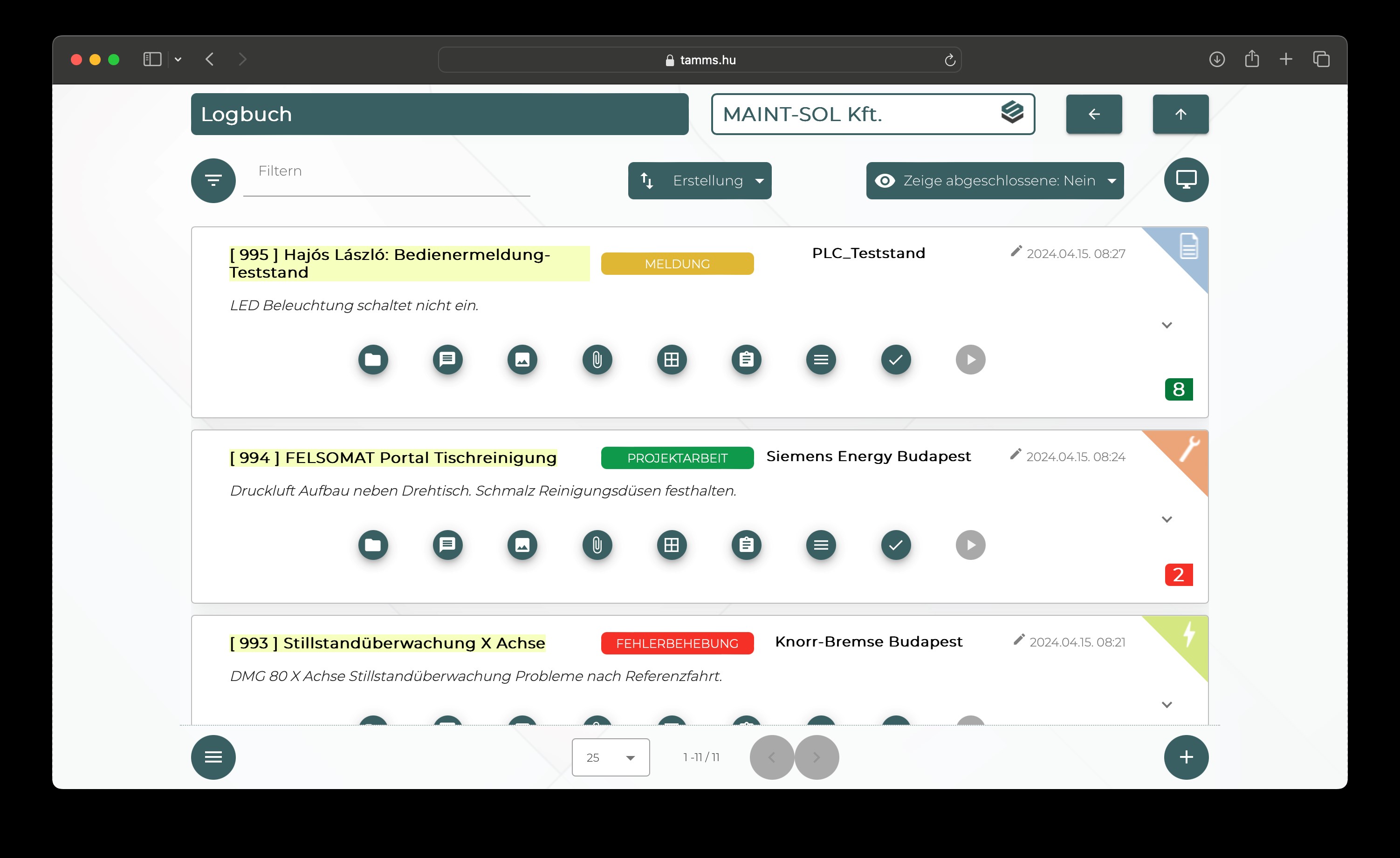Click the FEHLERBEHEBUNG category badge

coord(677,643)
